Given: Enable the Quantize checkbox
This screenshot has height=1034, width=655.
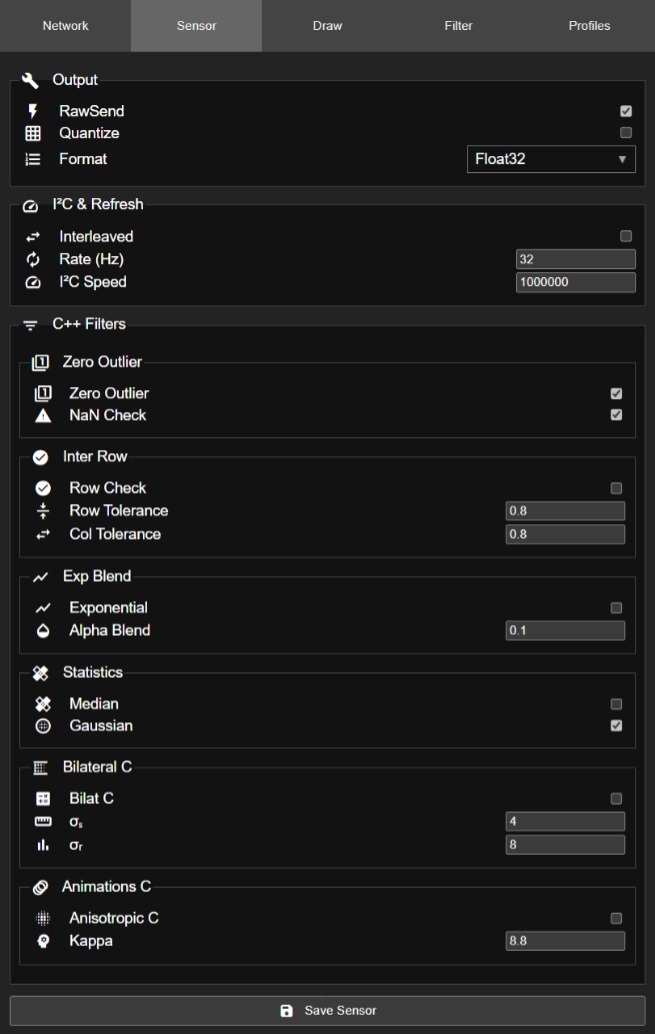Looking at the screenshot, I should (x=626, y=133).
